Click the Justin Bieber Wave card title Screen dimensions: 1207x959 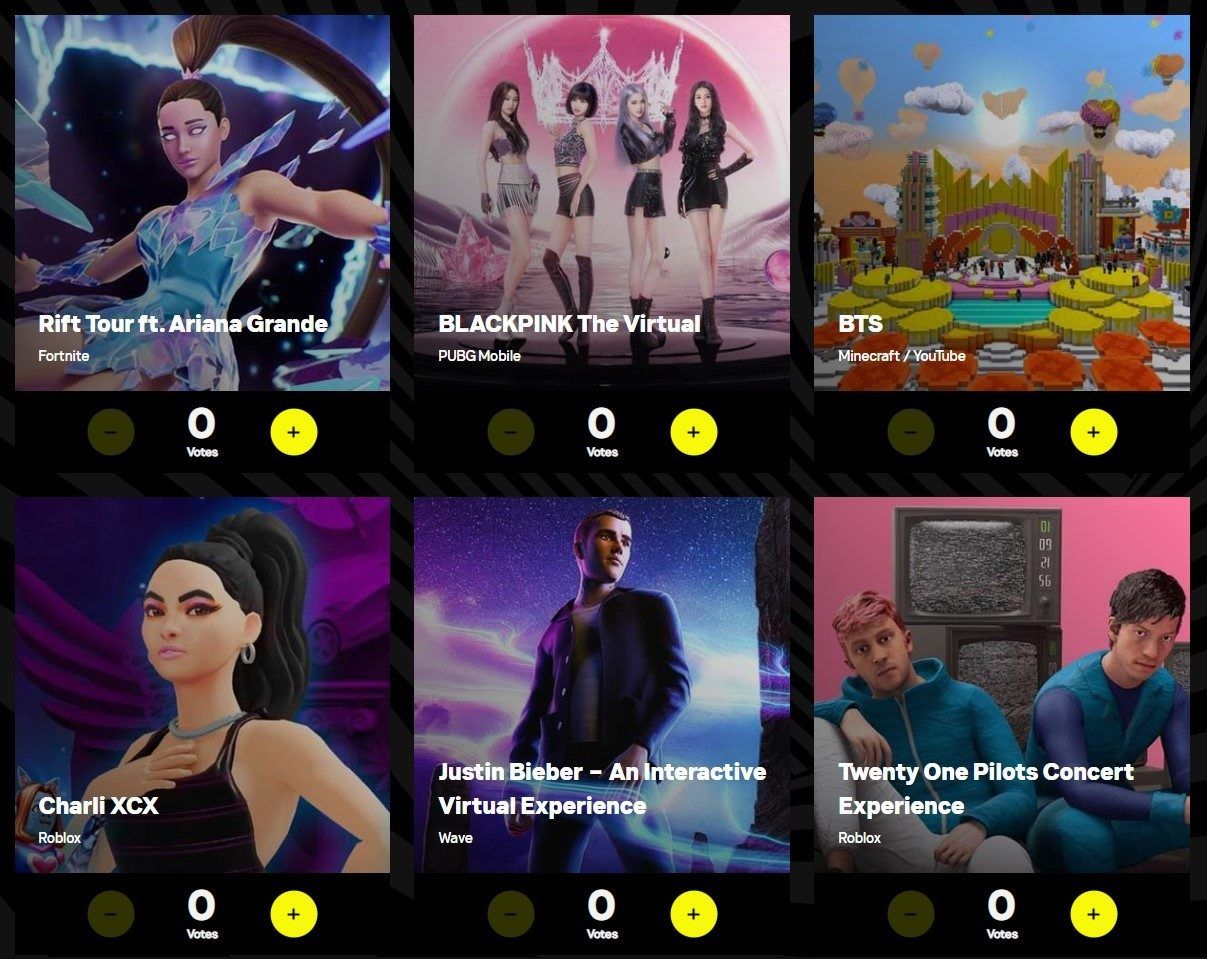[602, 789]
